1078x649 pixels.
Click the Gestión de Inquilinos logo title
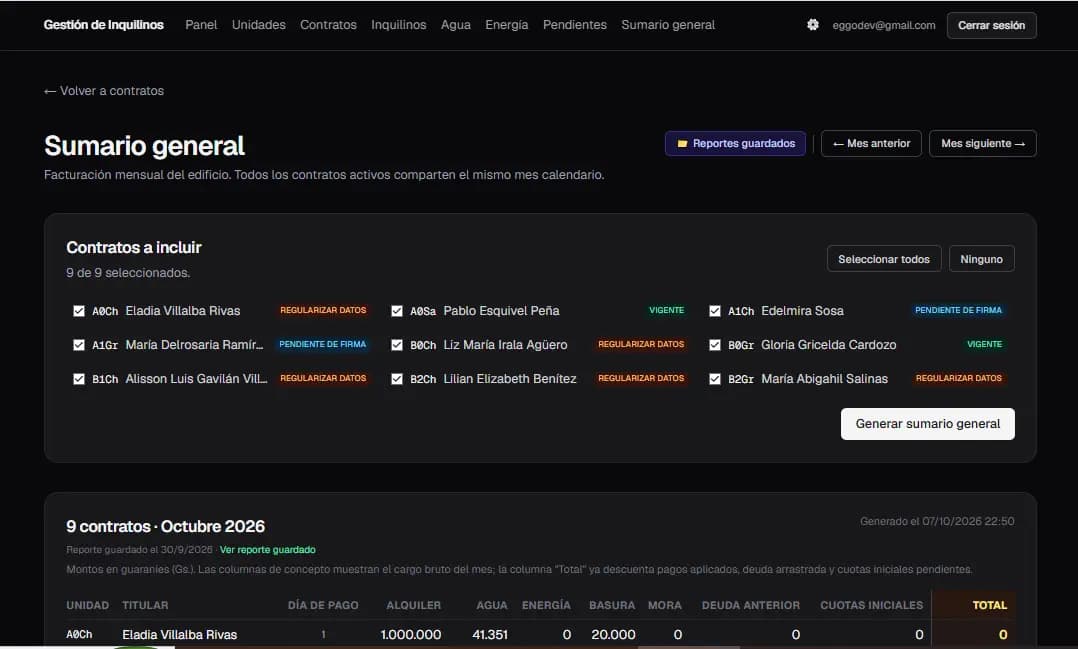(104, 25)
